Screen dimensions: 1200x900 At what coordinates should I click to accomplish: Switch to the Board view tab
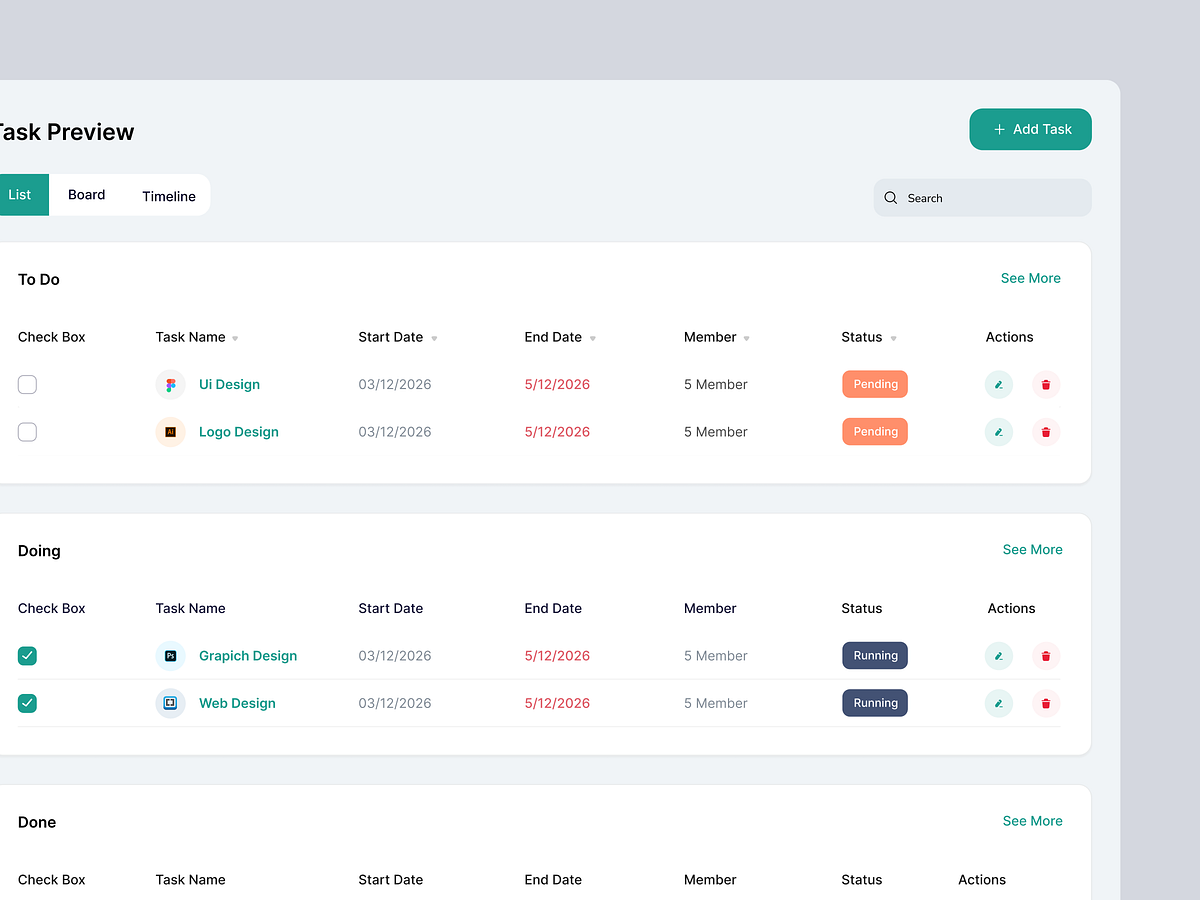point(87,195)
